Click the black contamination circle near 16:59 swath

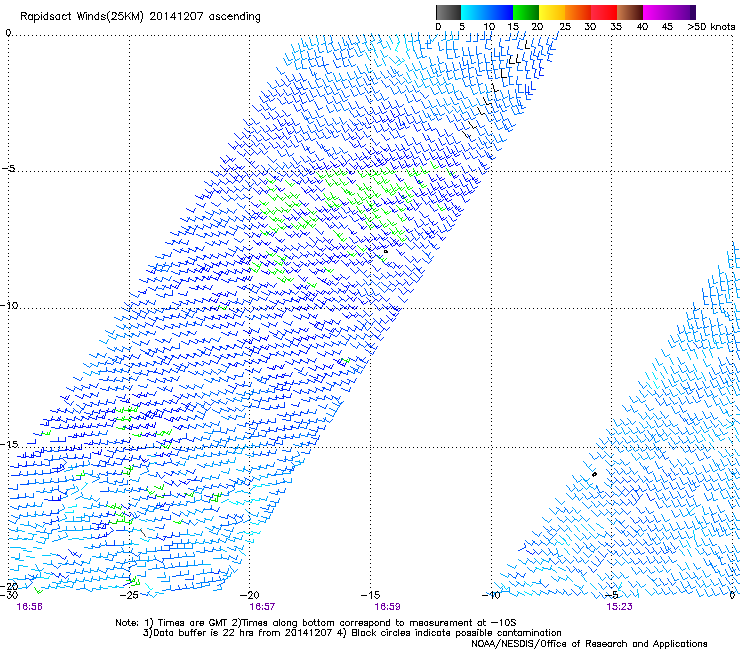click(386, 252)
